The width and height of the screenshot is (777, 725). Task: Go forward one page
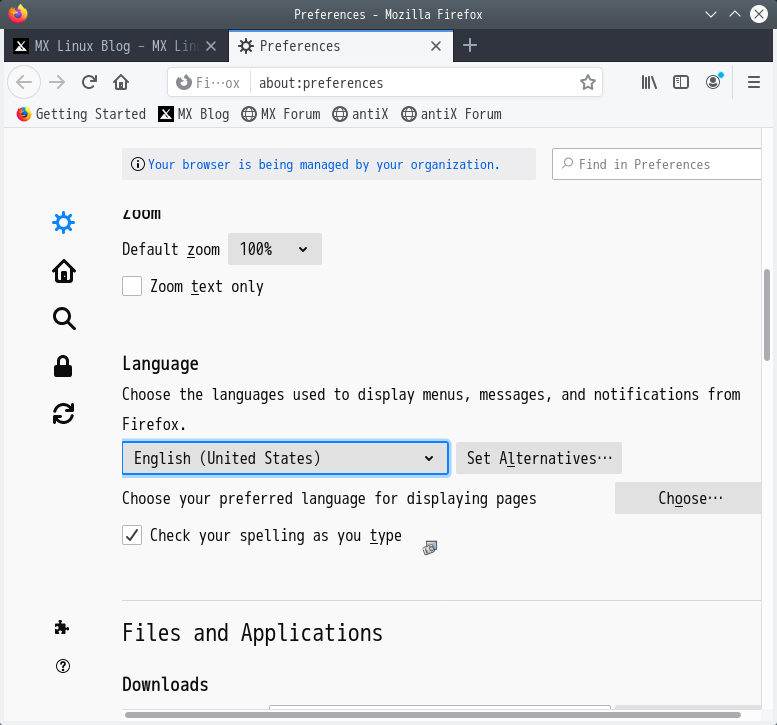[57, 82]
